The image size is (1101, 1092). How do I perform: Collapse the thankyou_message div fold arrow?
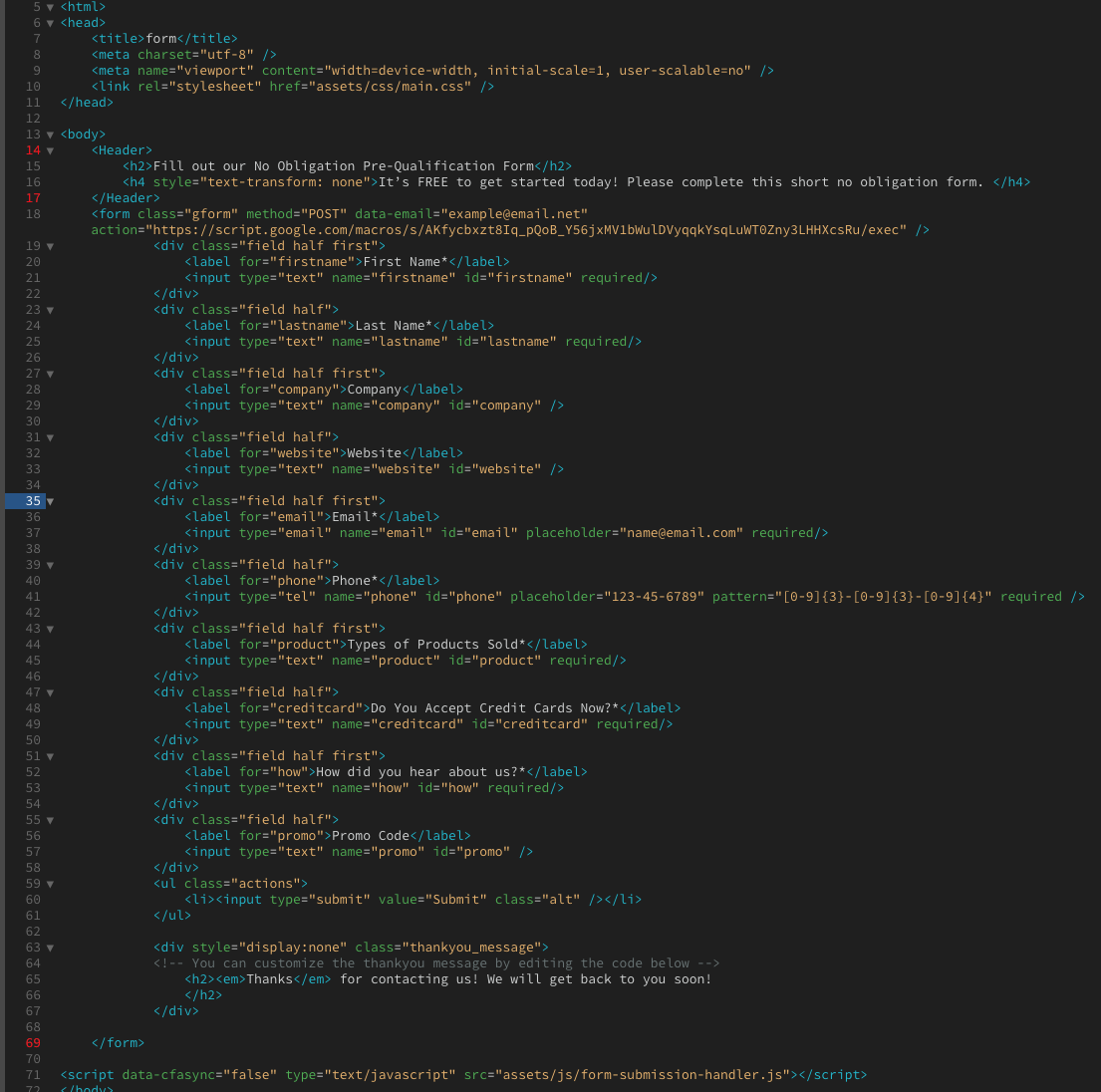[50, 947]
